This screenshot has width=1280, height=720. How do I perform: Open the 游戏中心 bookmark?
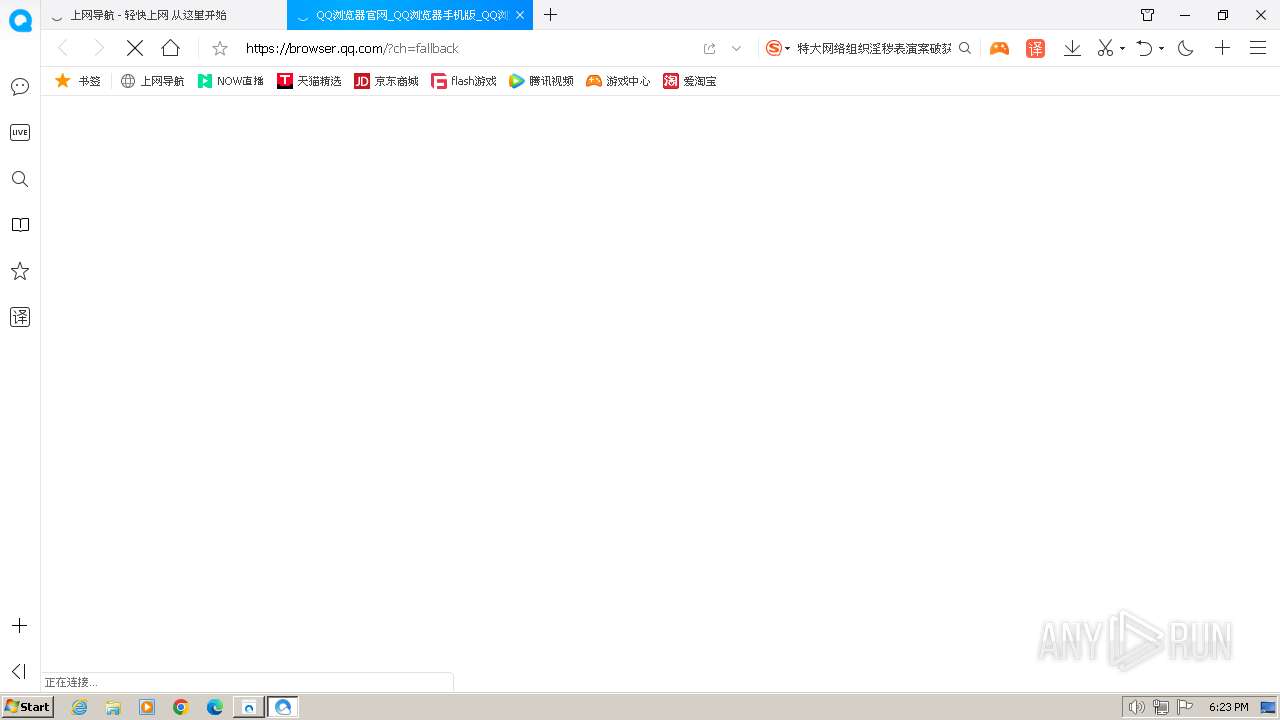pyautogui.click(x=618, y=81)
